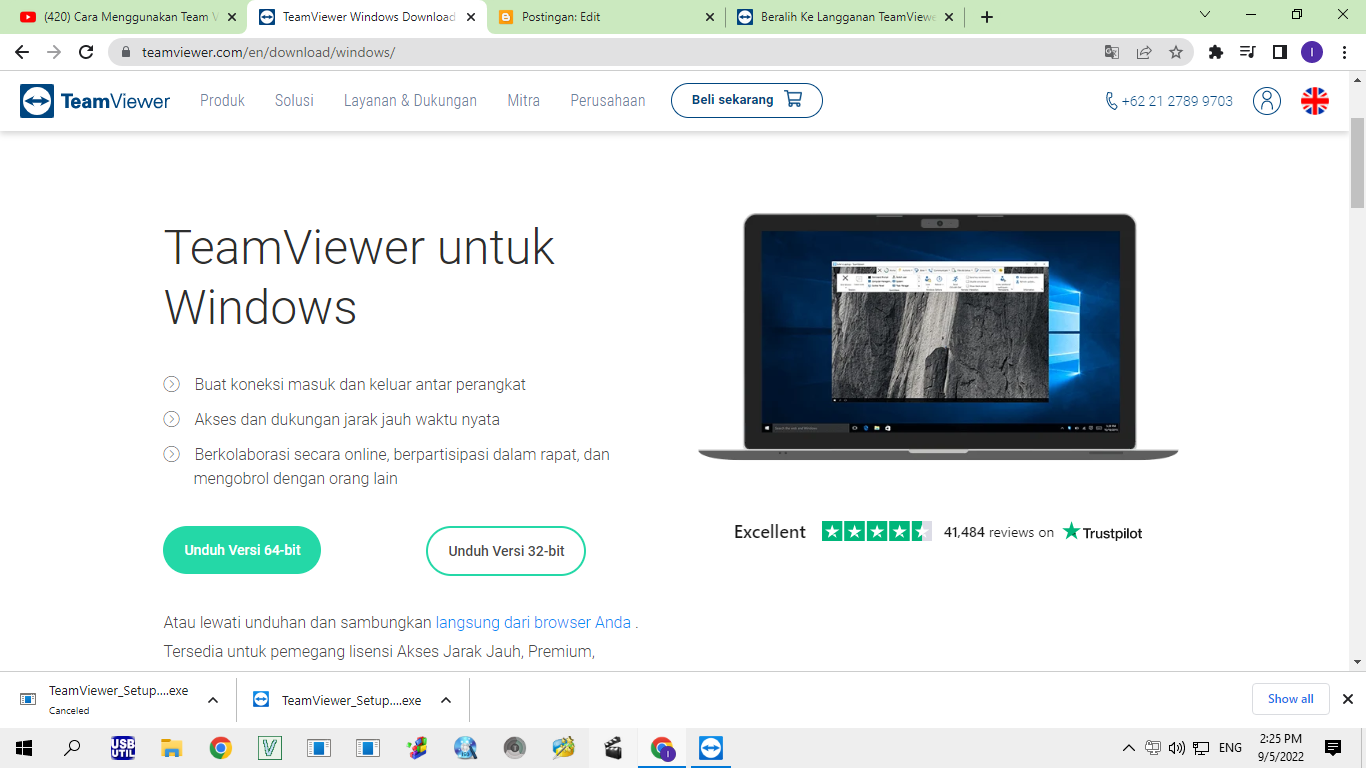Close the YouTube tab
1366x768 pixels.
point(232,17)
